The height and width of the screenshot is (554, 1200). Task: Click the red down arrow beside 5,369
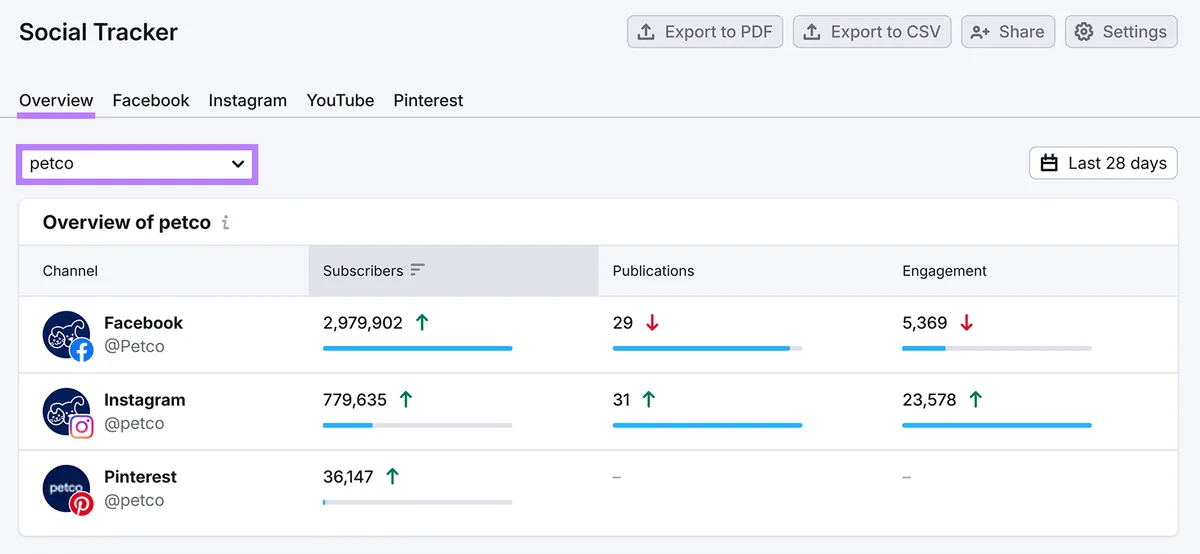(x=966, y=323)
